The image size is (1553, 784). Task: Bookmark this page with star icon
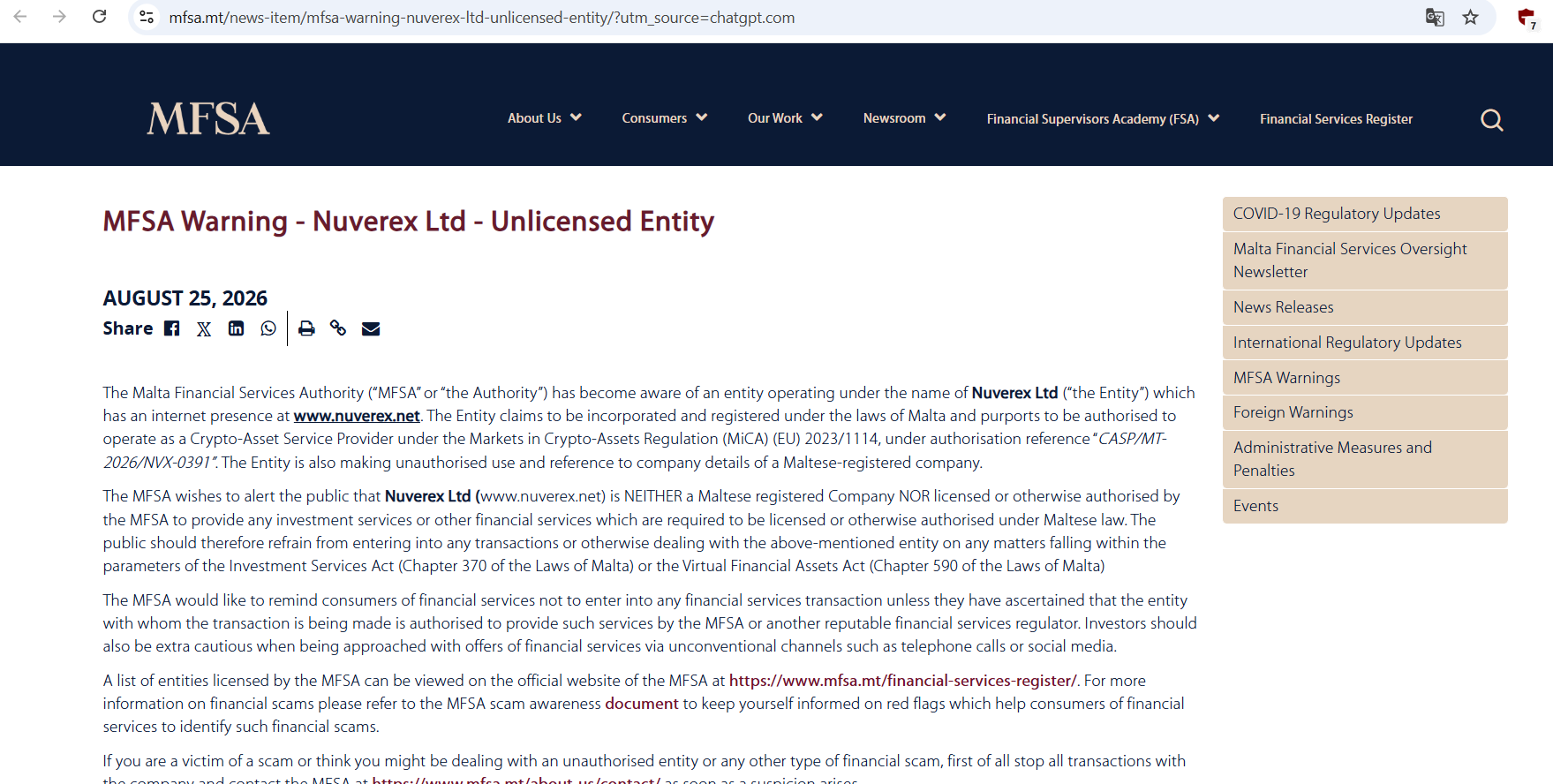point(1470,17)
